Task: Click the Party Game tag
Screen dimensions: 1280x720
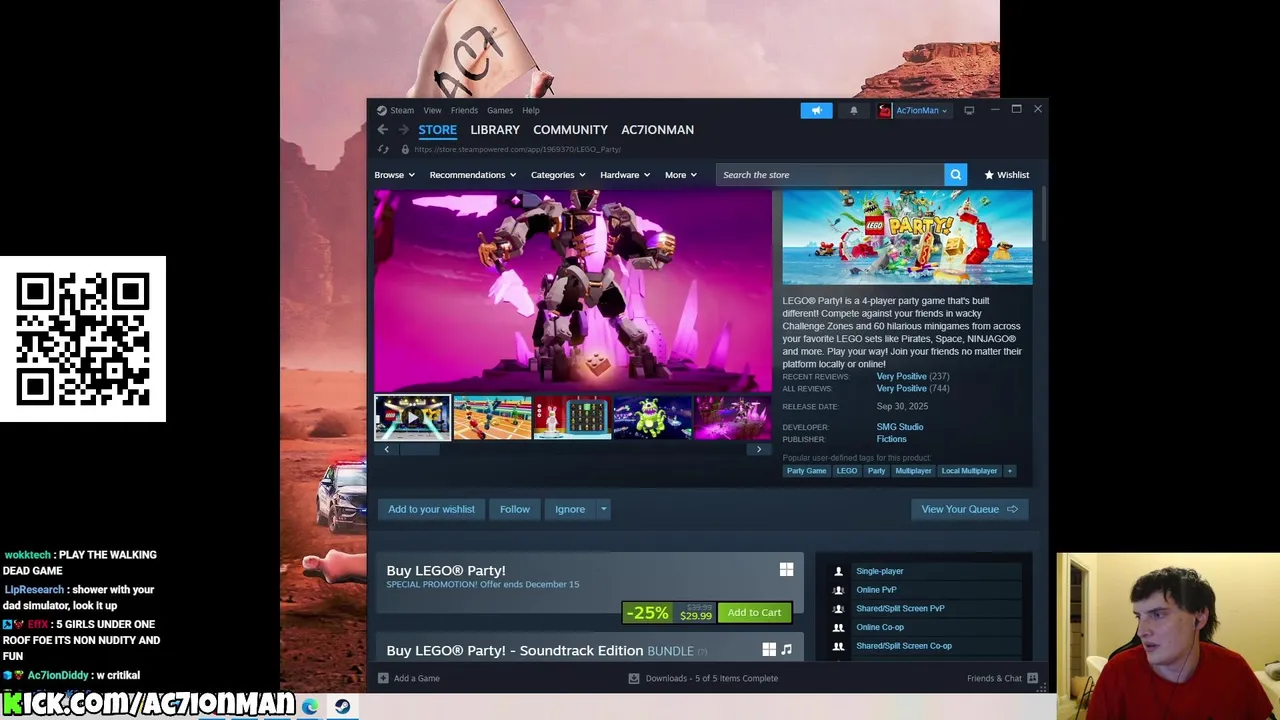Action: point(806,471)
